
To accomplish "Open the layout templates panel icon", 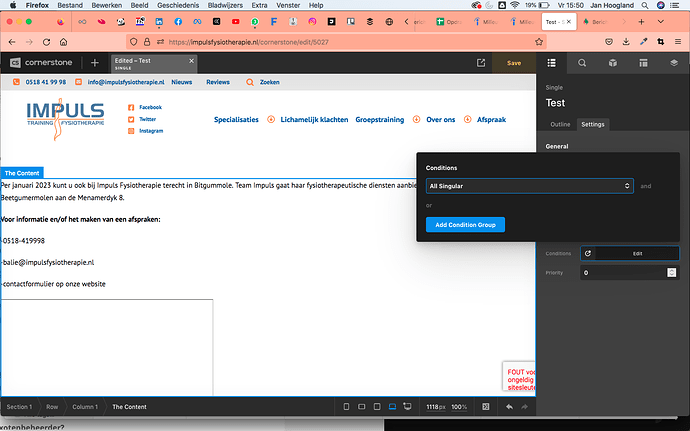I will 643,62.
